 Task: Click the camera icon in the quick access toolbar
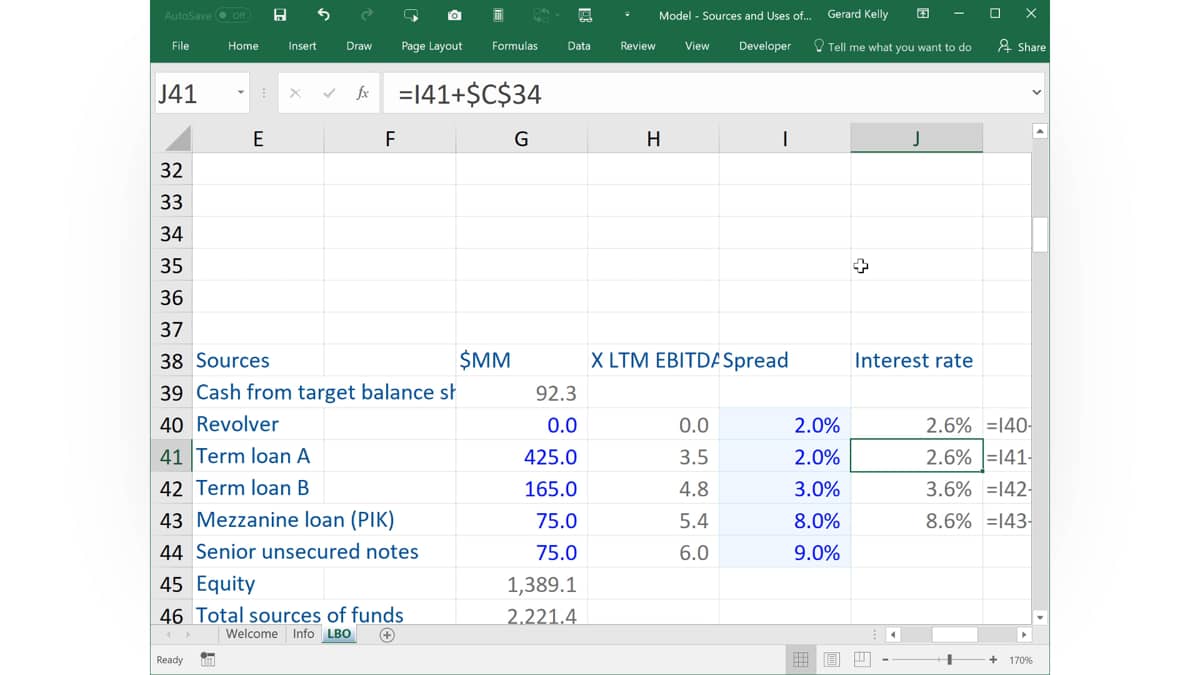click(455, 15)
